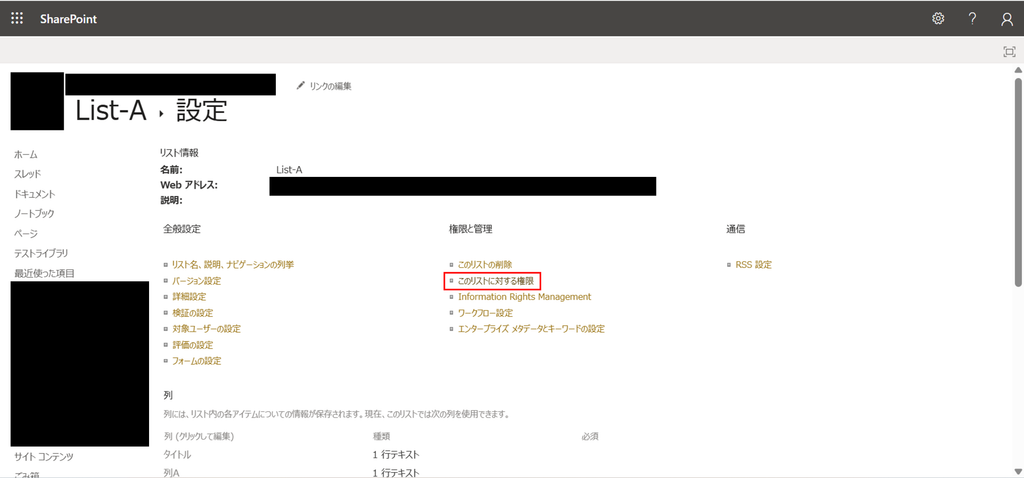Viewport: 1024px width, 478px height.
Task: Open ノートブック in the left navigation
Action: pyautogui.click(x=35, y=214)
